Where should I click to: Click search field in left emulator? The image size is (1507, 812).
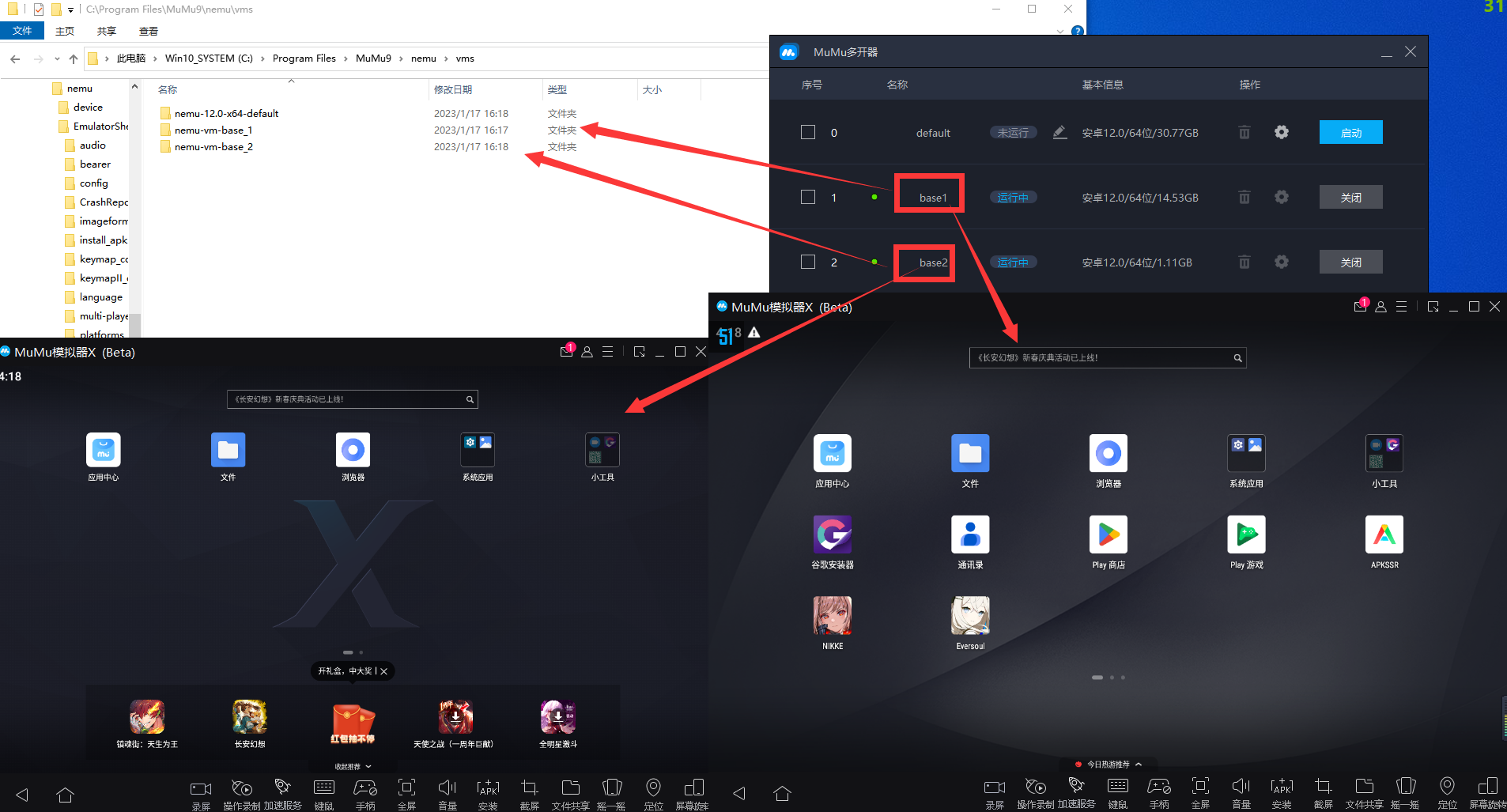click(x=353, y=399)
